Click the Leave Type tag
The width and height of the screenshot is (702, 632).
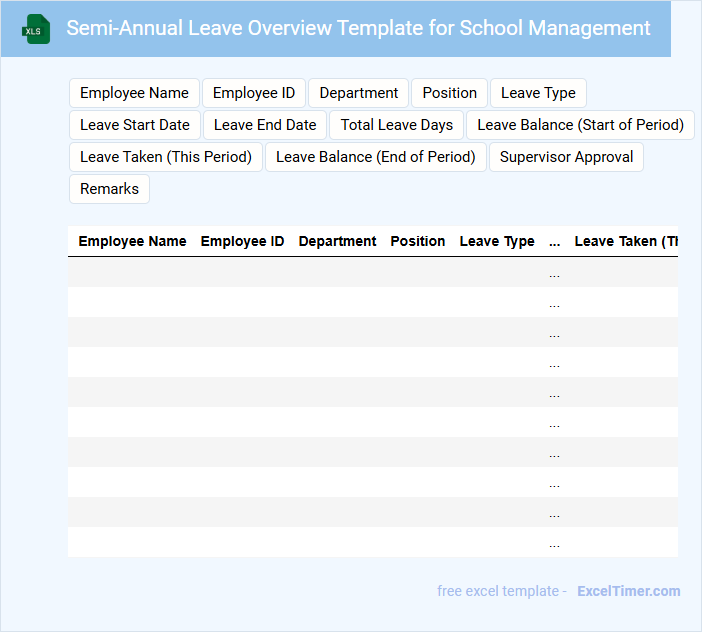pyautogui.click(x=538, y=93)
